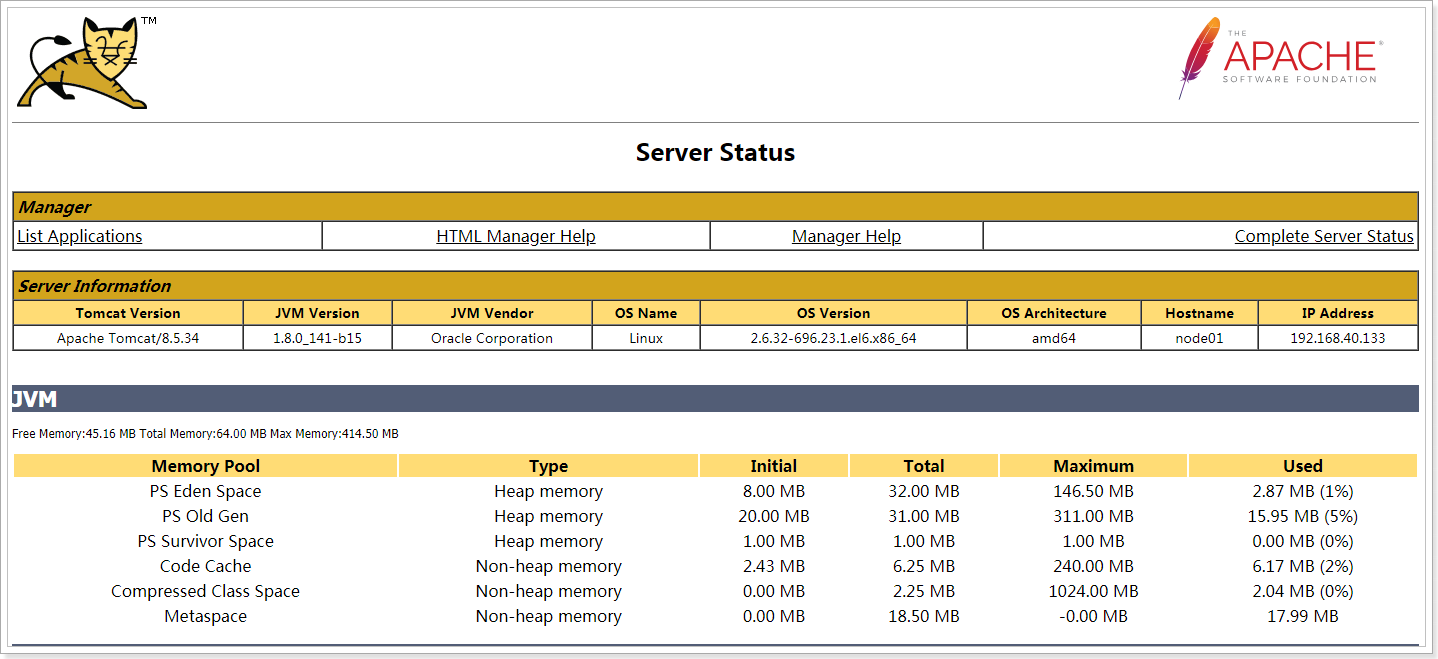Open Complete Server Status link
Image resolution: width=1438 pixels, height=659 pixels.
coord(1323,236)
